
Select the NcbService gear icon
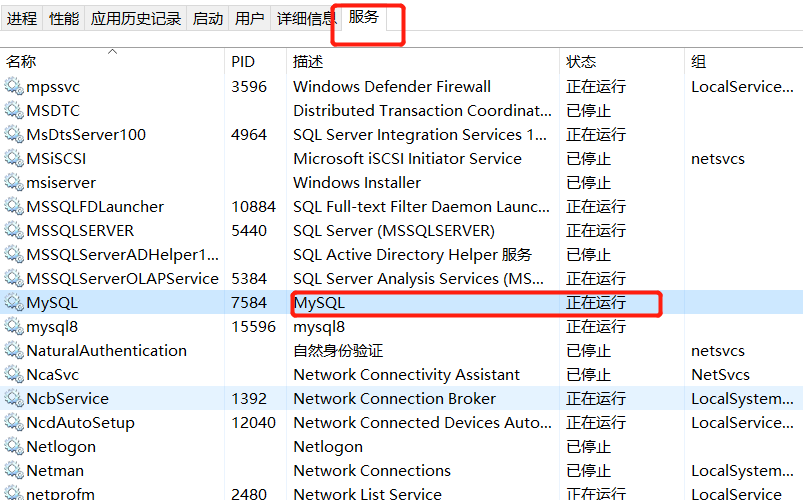(x=14, y=398)
